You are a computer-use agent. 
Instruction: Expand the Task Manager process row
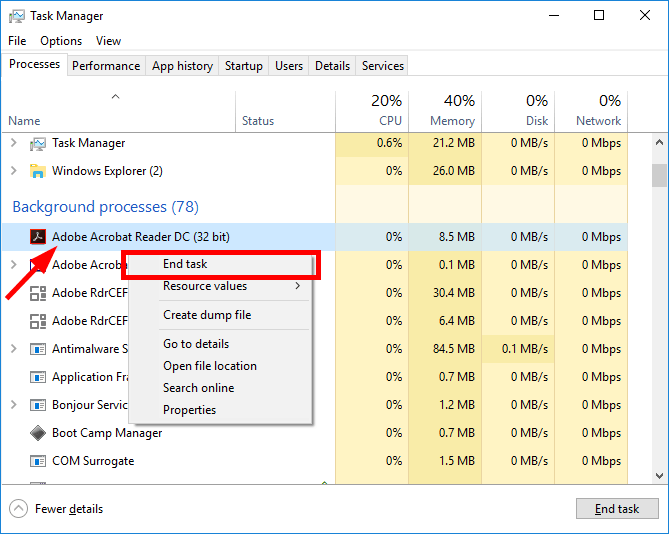(x=14, y=143)
